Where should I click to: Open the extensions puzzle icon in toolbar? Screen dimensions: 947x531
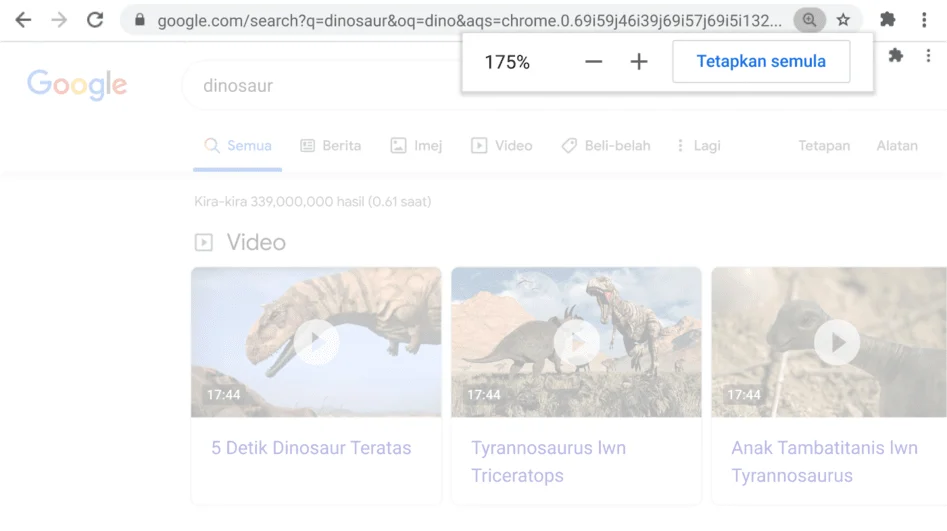click(887, 20)
